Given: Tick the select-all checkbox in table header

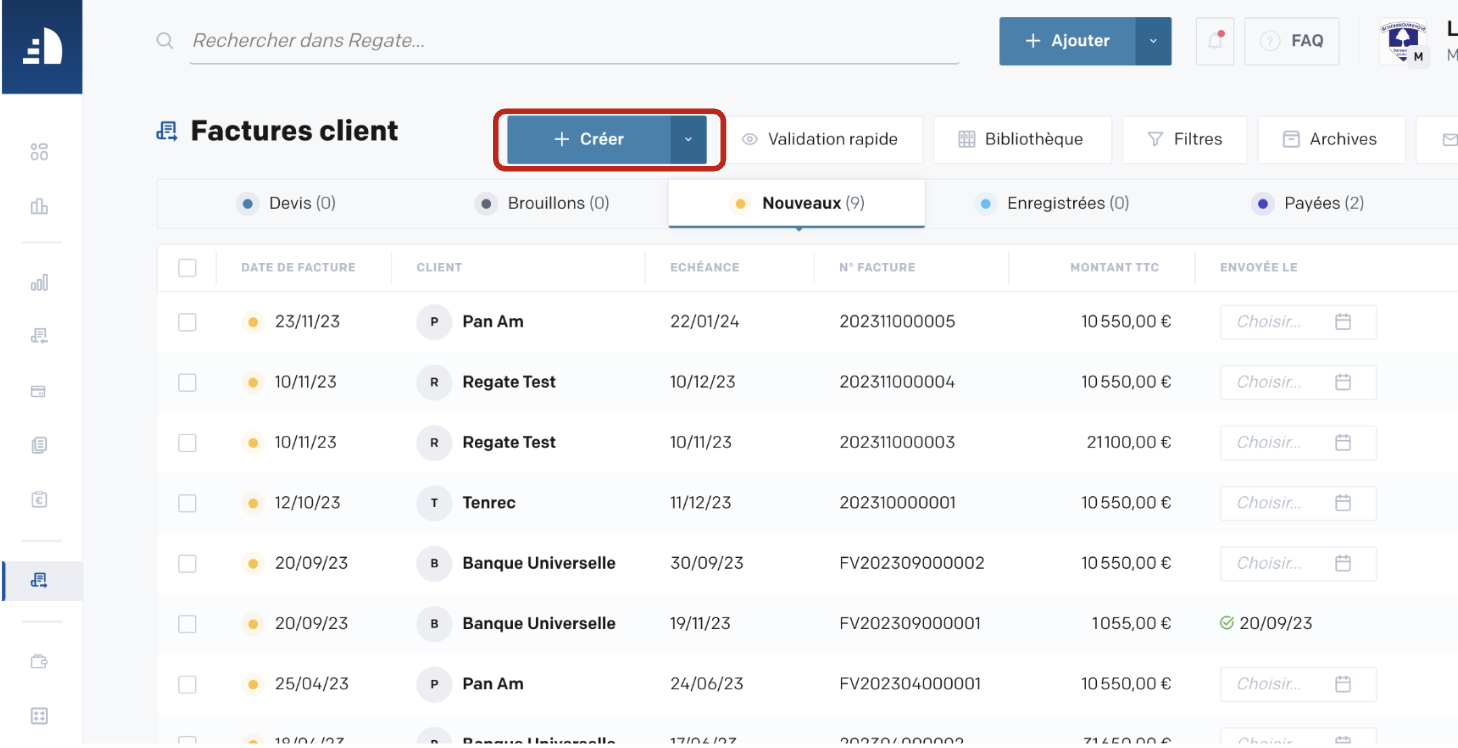Looking at the screenshot, I should [x=187, y=267].
